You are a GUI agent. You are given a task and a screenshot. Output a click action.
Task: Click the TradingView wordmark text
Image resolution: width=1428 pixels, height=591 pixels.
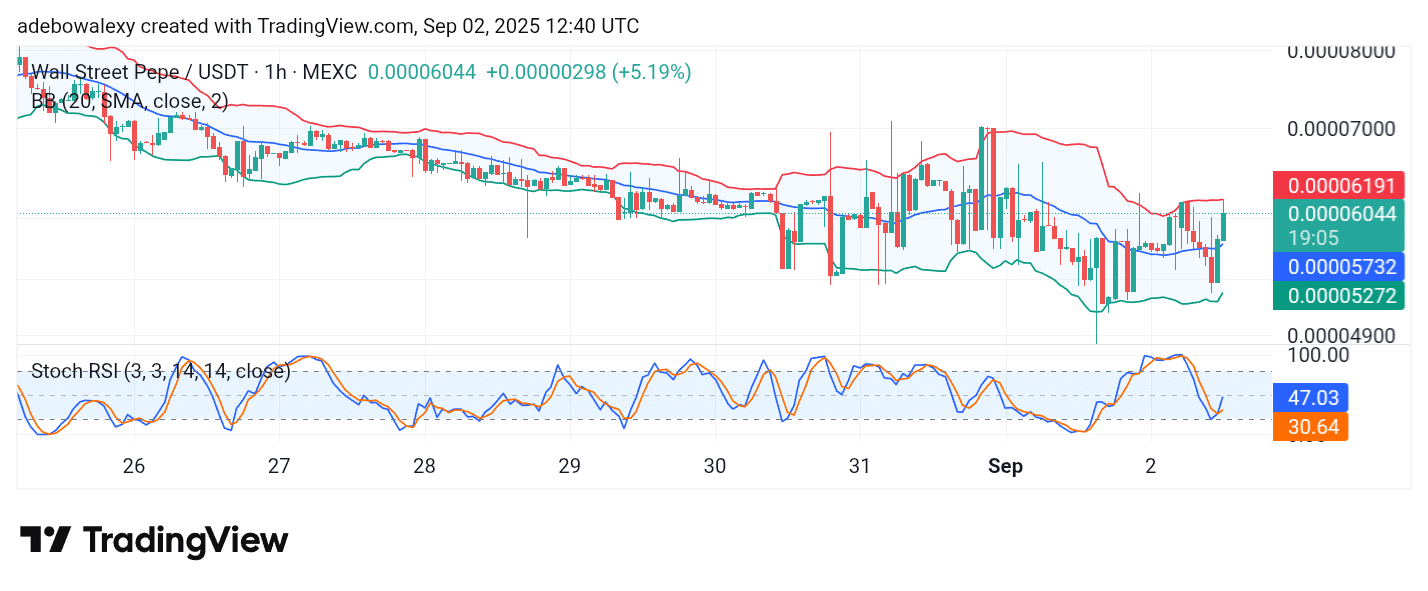click(185, 541)
